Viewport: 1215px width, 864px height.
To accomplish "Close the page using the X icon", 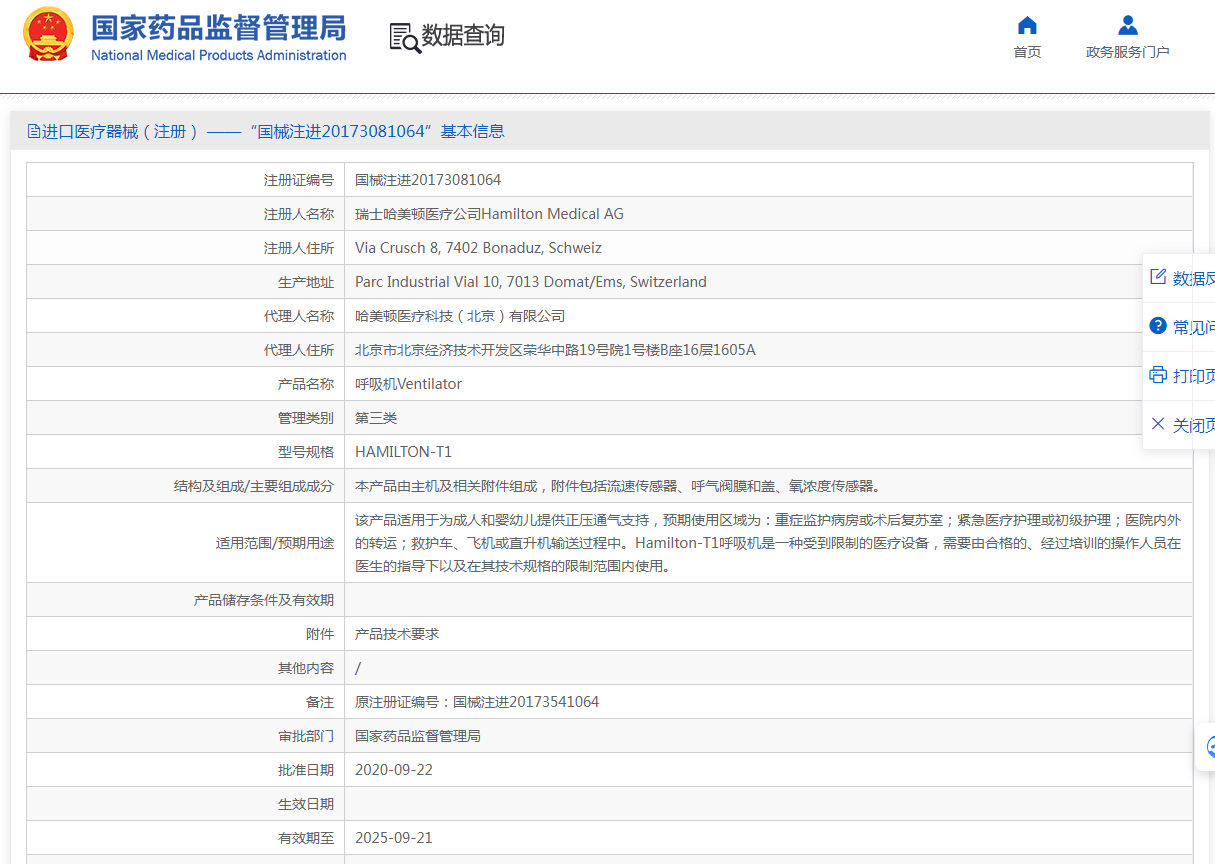I will [1158, 424].
